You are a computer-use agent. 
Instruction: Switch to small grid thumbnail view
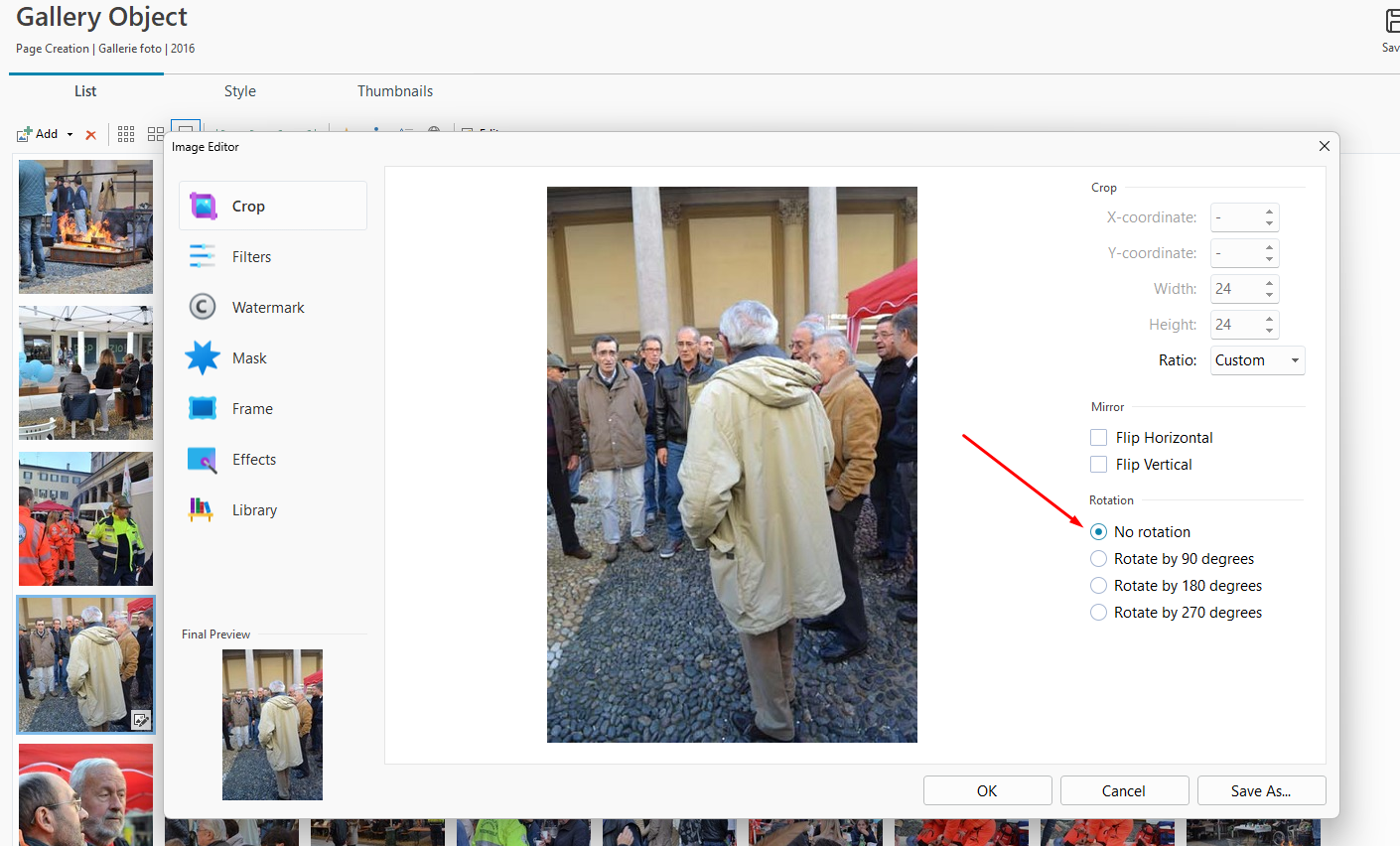click(126, 134)
